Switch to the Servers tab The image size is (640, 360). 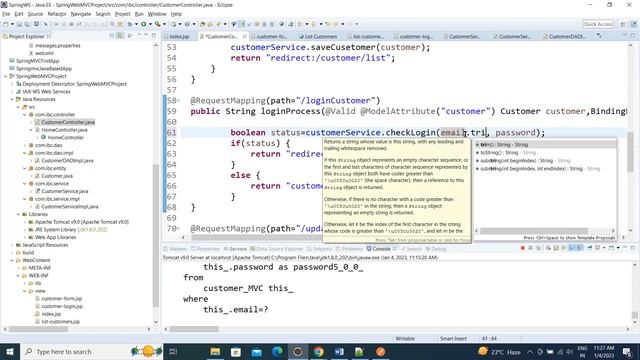click(x=235, y=249)
